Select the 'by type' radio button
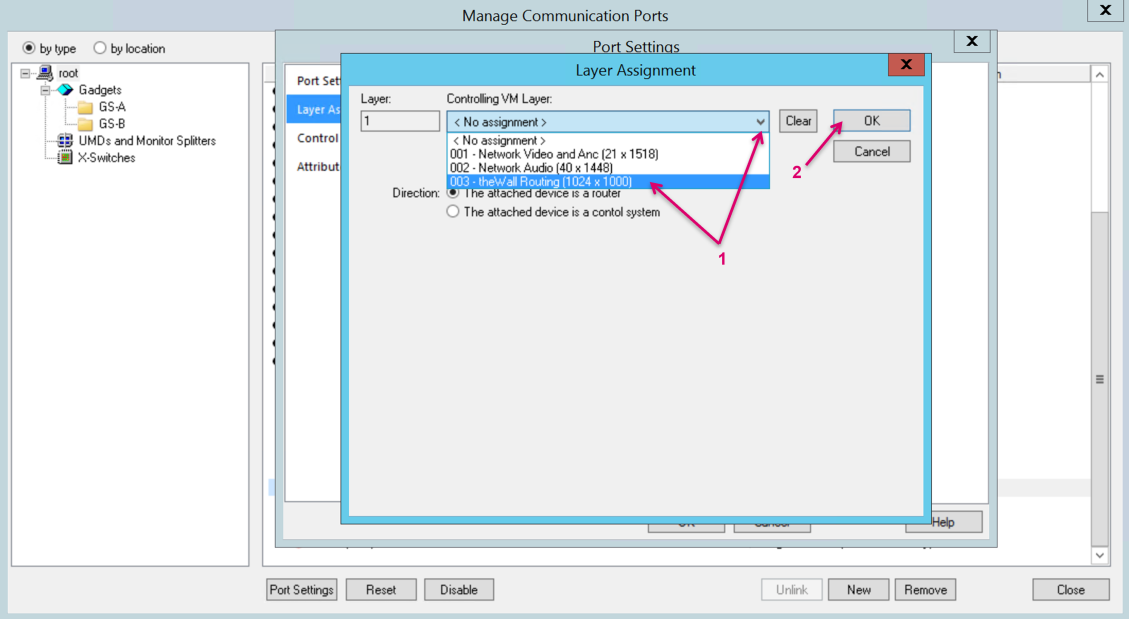 click(x=29, y=48)
